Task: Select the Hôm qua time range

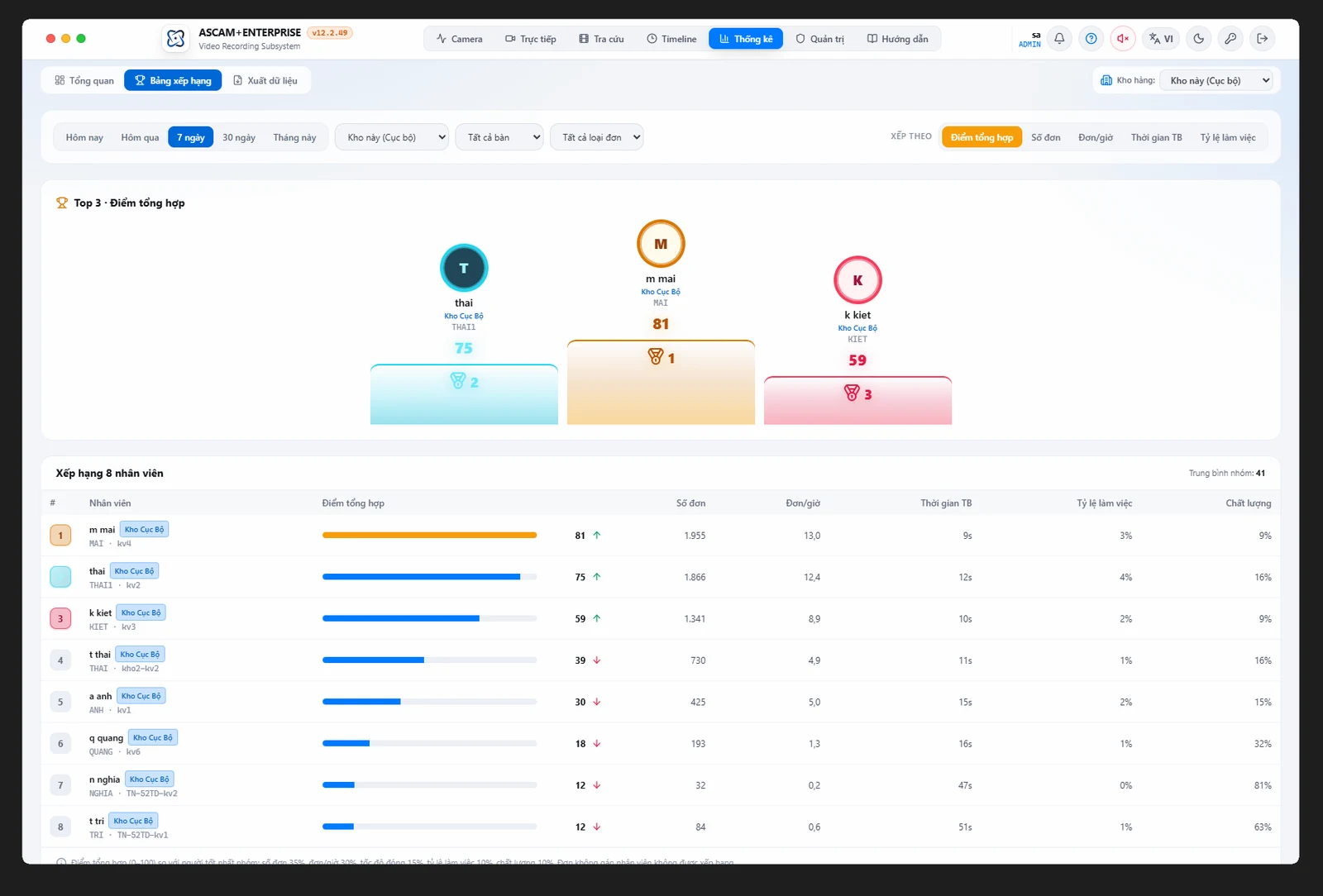Action: [x=140, y=137]
